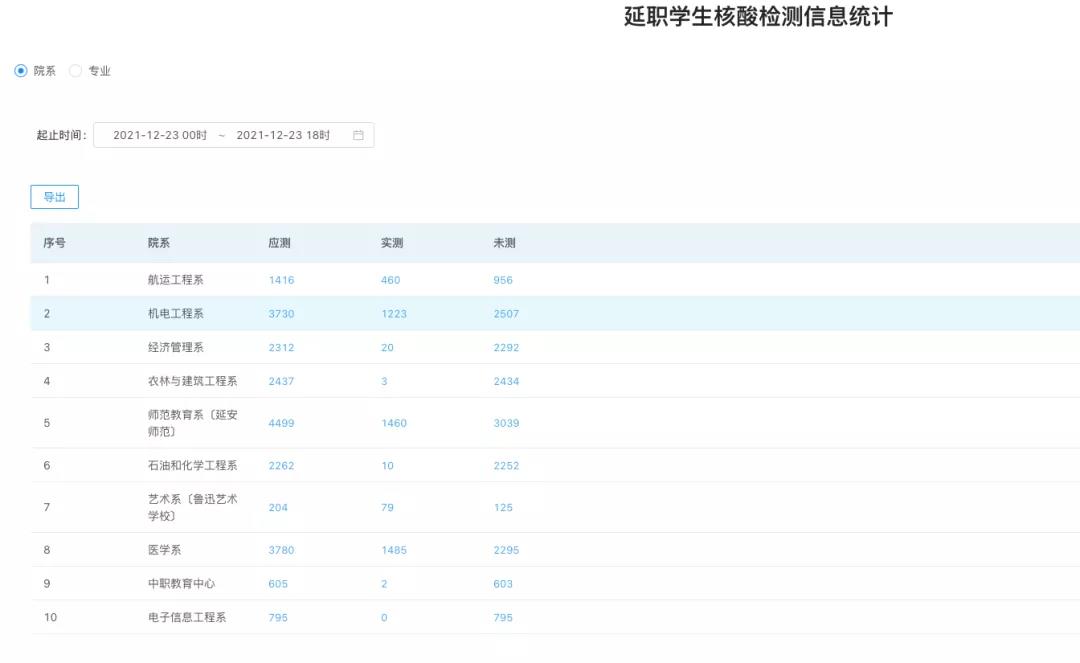Open 未测 value 2434 for 农林与建筑工程系

(x=506, y=381)
